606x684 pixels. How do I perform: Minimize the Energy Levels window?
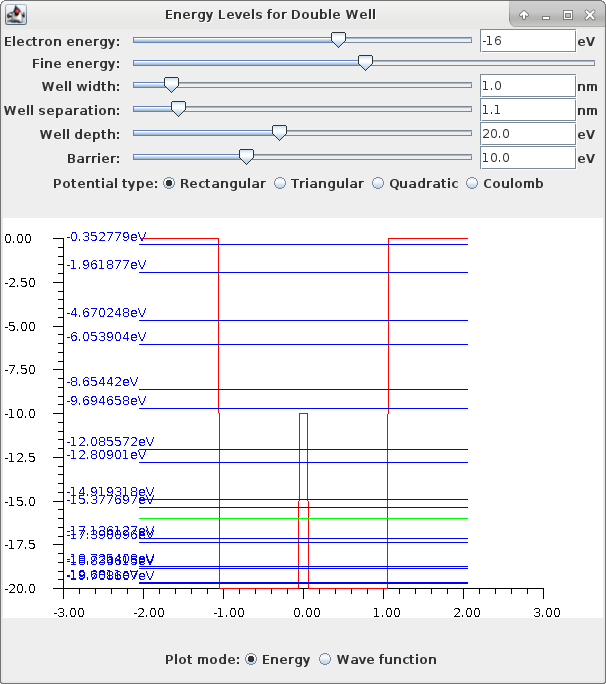pos(546,16)
